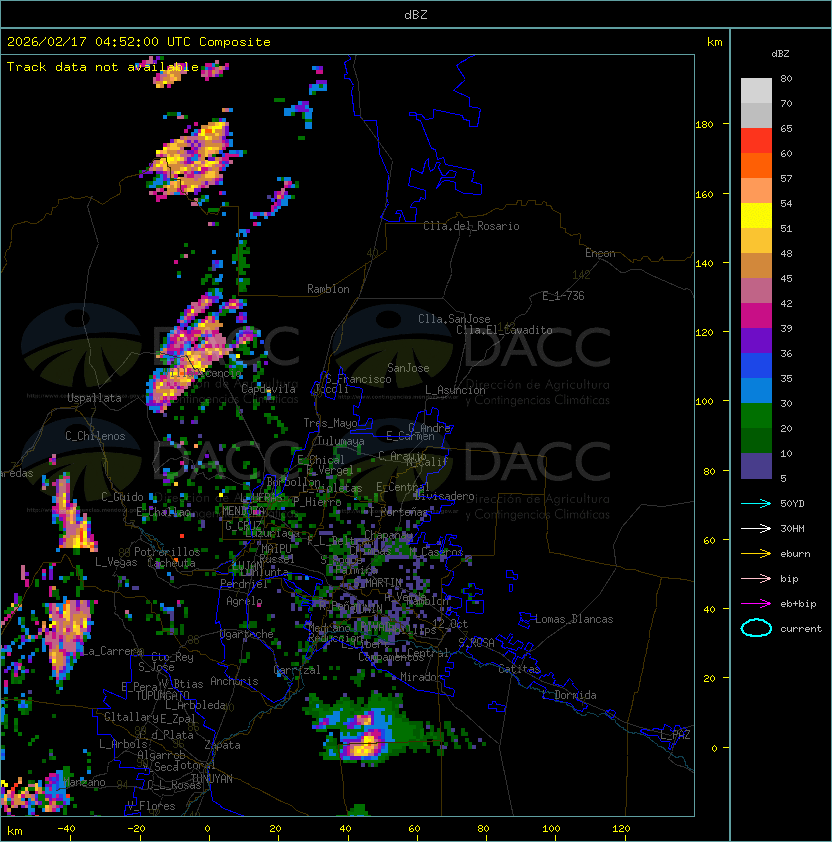Select the orange 57-60 dBZ swatch

(x=756, y=166)
